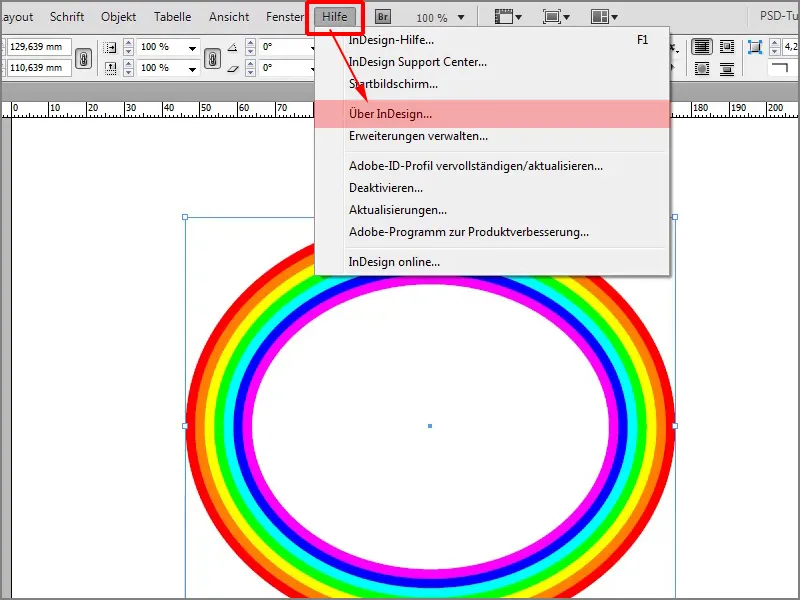Image resolution: width=800 pixels, height=600 pixels.
Task: Select wrap-around-object-shape text wrap
Action: click(702, 68)
